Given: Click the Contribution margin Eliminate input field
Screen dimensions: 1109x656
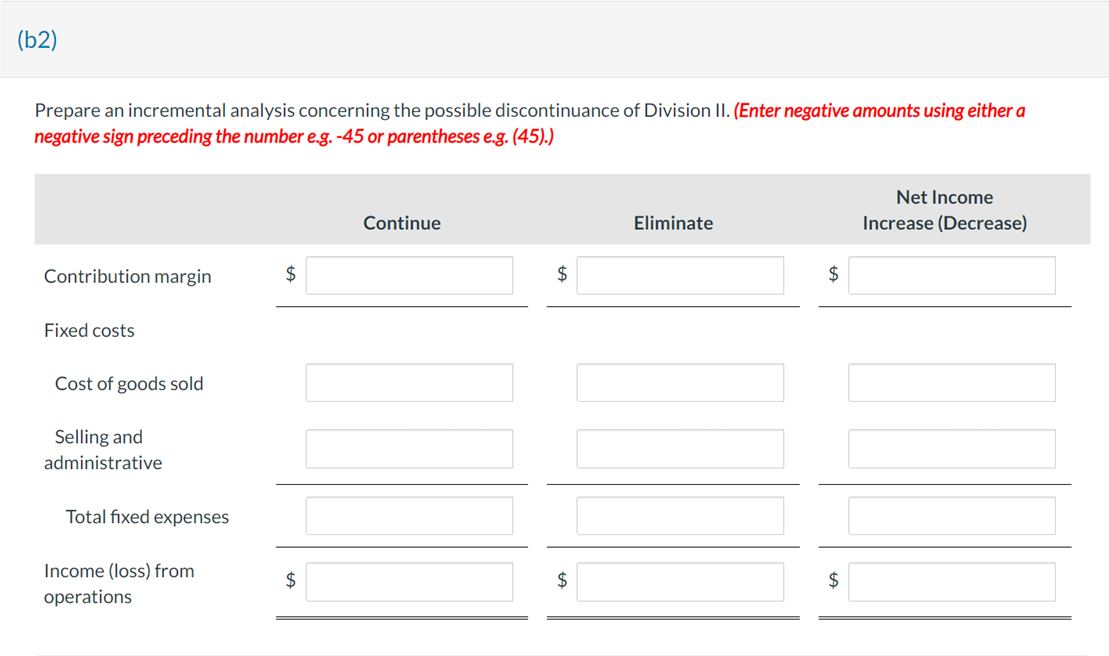Looking at the screenshot, I should [x=680, y=274].
